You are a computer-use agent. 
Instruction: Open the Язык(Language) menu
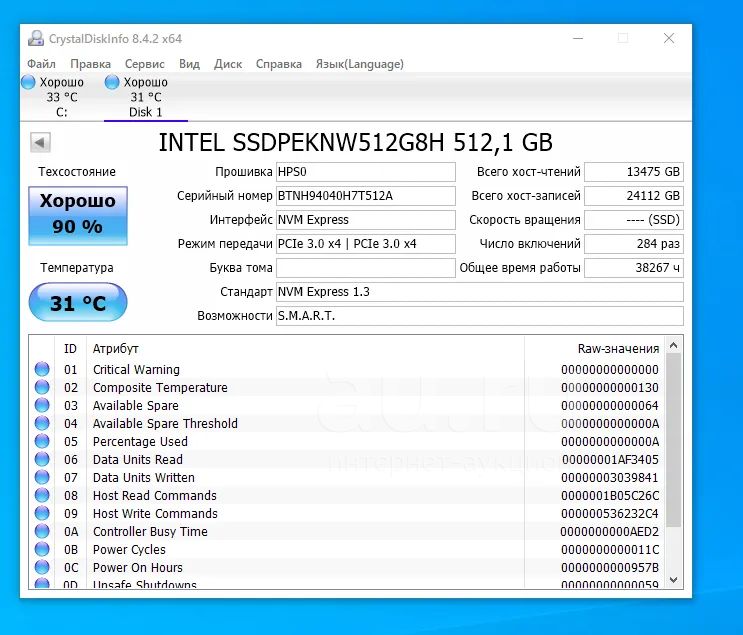(x=360, y=64)
